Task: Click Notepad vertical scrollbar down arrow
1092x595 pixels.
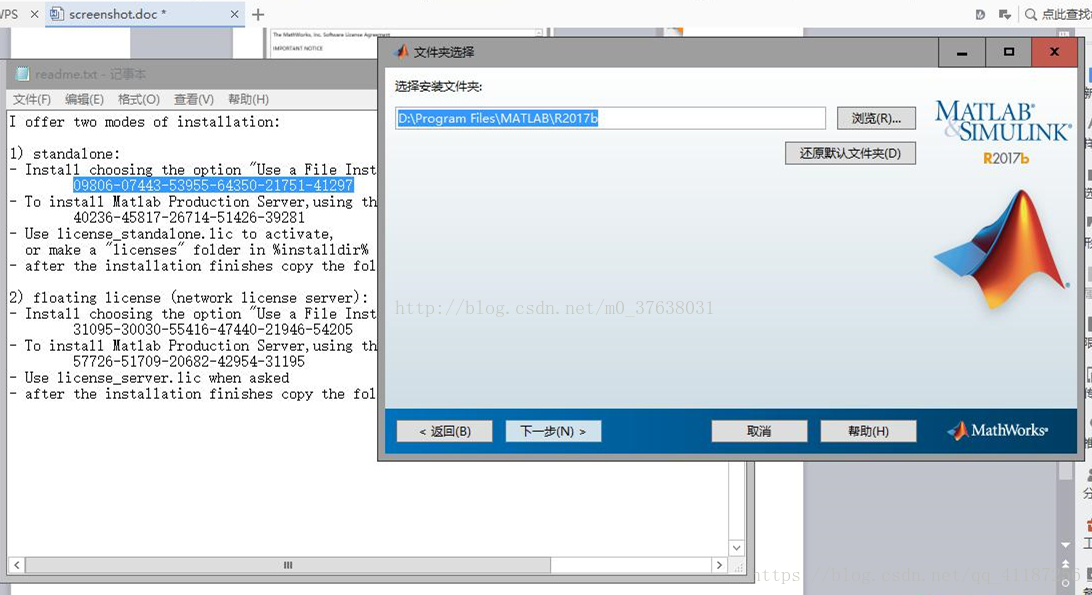Action: tap(736, 548)
